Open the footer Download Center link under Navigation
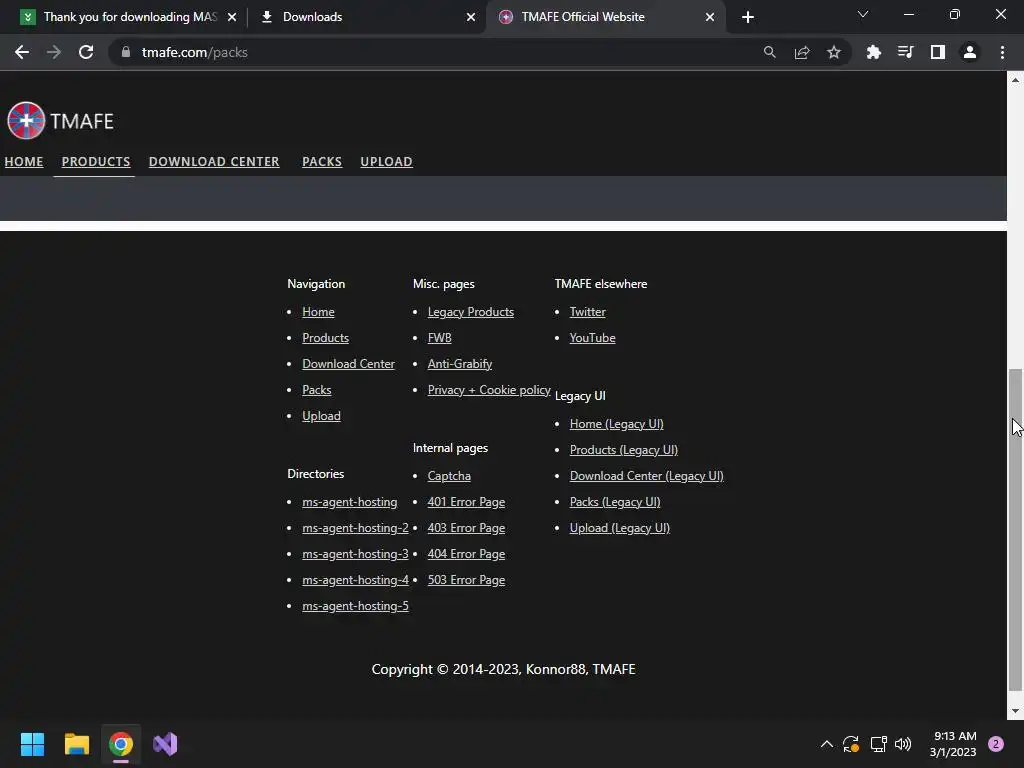 tap(348, 364)
